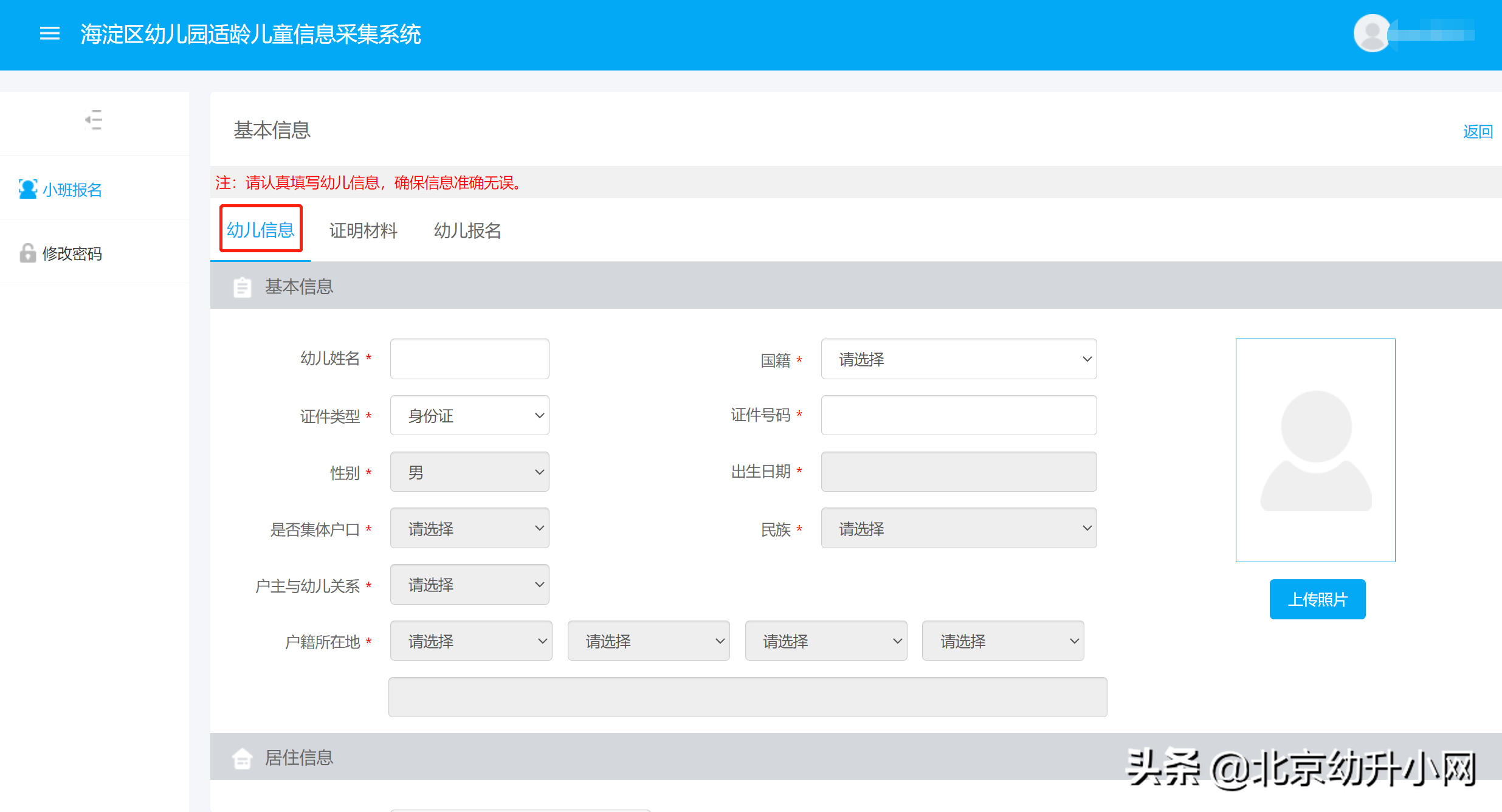Click the 证件号码 input field
This screenshot has height=812, width=1502.
[x=959, y=416]
